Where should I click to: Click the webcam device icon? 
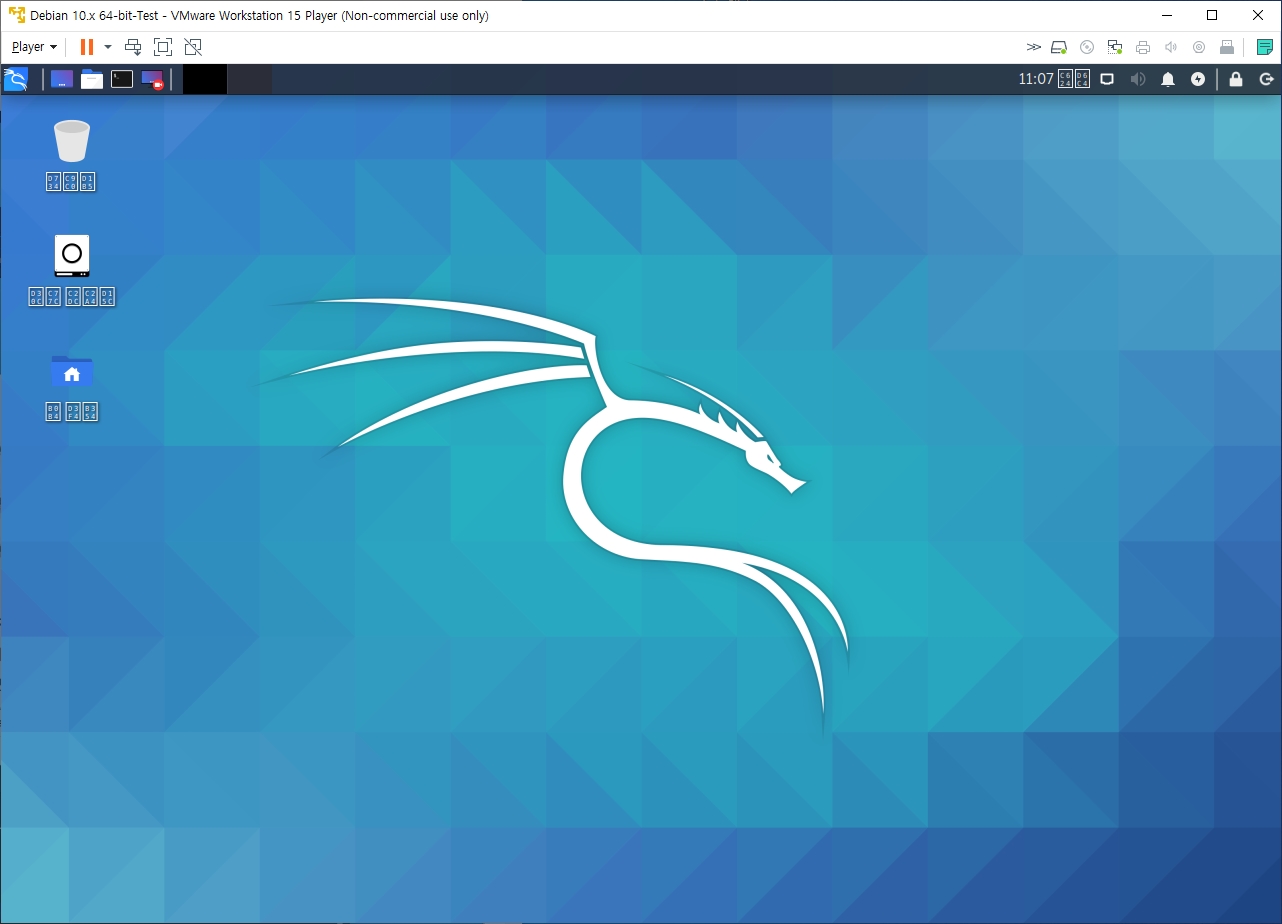tap(1199, 47)
